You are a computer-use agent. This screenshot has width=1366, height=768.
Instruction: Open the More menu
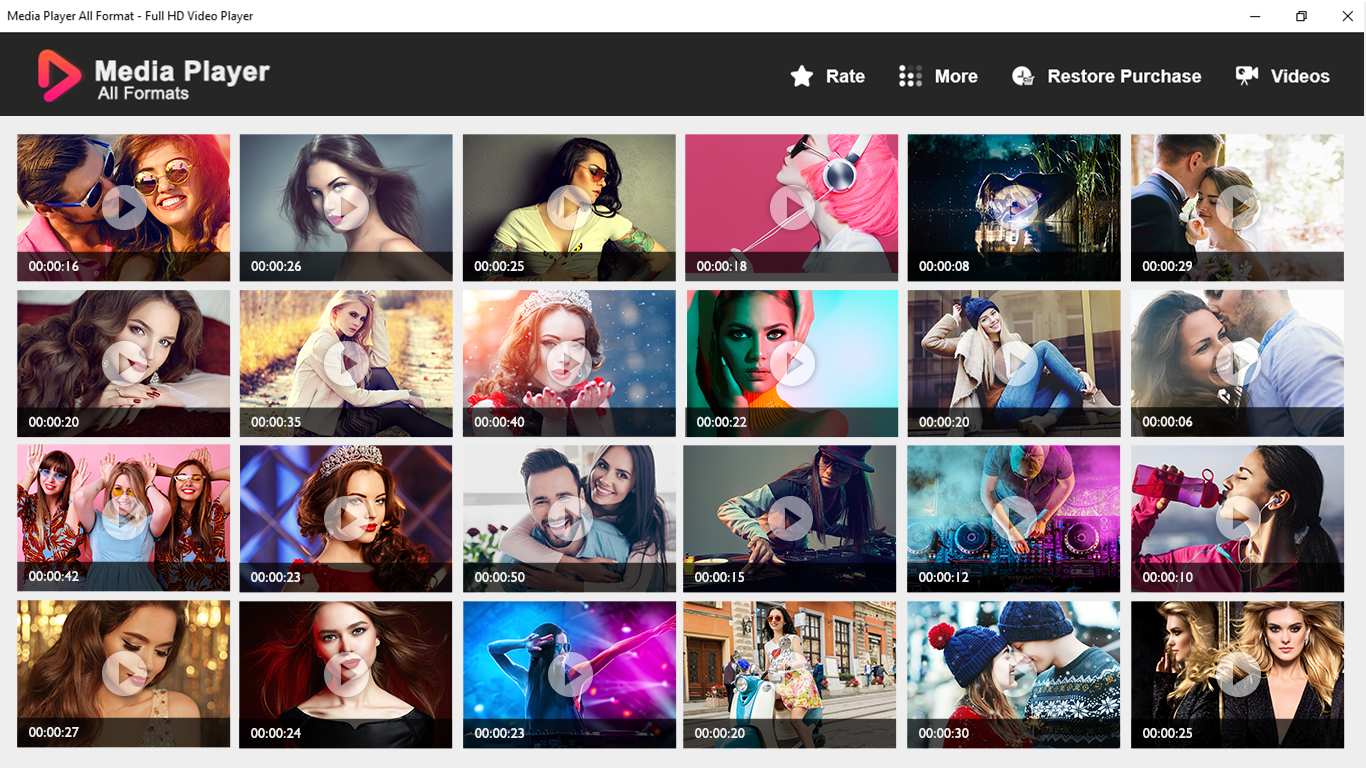click(x=955, y=75)
